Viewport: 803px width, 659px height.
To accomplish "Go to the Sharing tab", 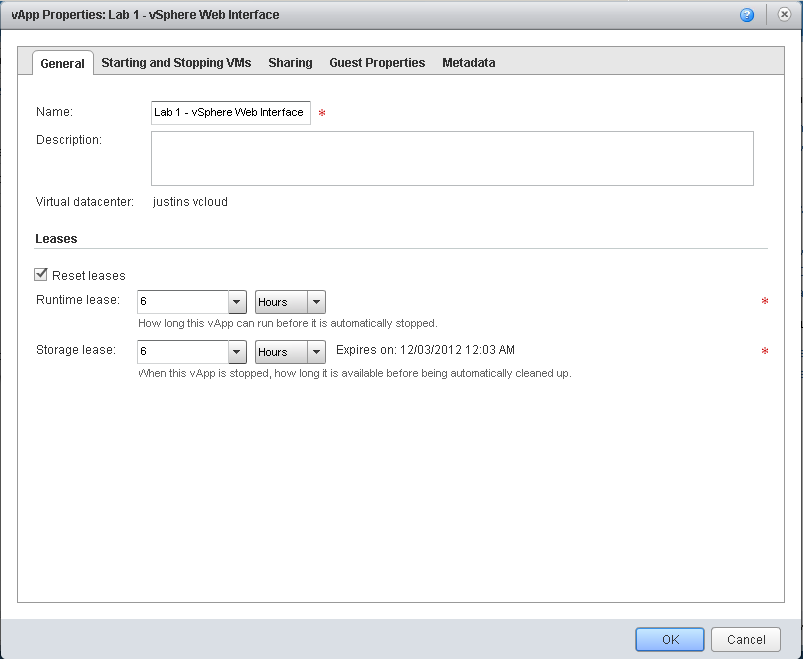I will [290, 62].
